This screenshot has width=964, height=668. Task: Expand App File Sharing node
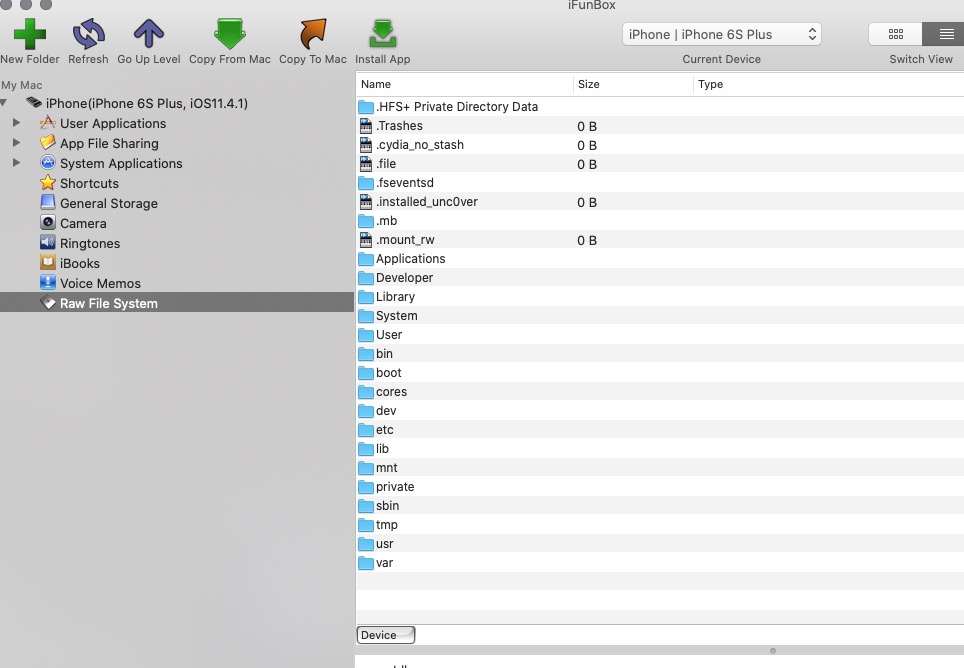17,143
